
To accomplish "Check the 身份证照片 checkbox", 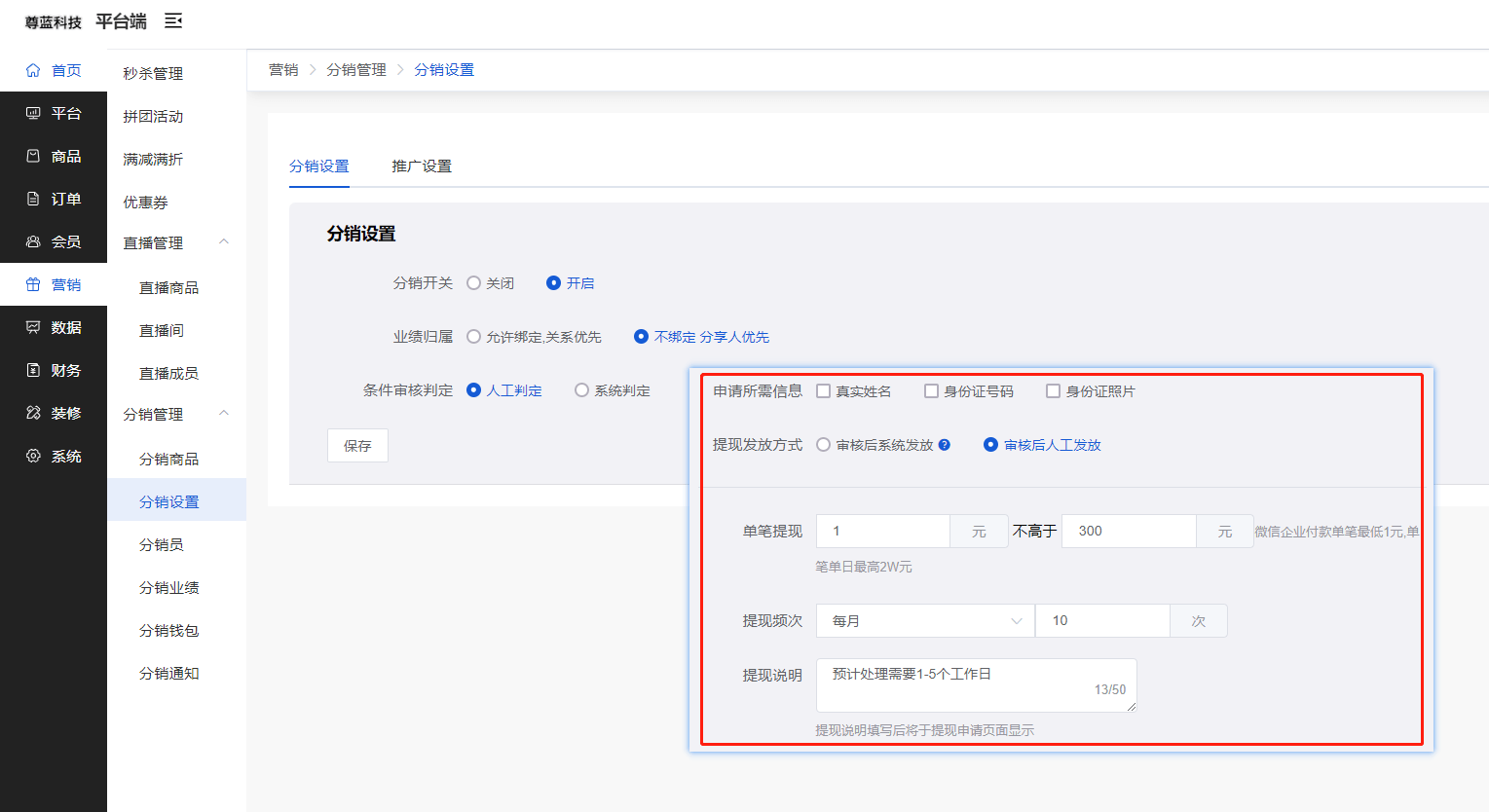I will [1053, 391].
